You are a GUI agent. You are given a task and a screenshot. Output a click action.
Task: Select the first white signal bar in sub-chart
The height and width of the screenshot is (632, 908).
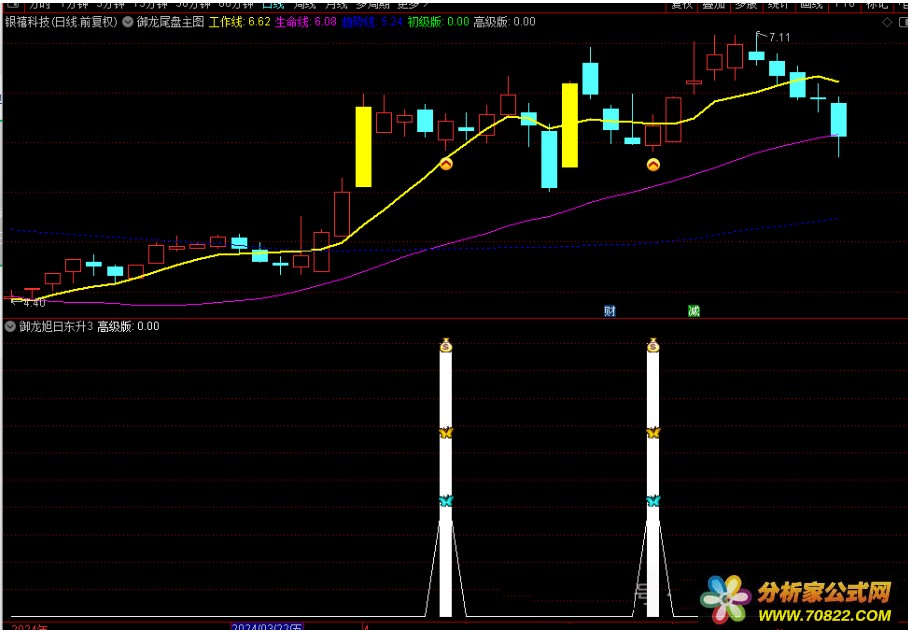point(445,484)
